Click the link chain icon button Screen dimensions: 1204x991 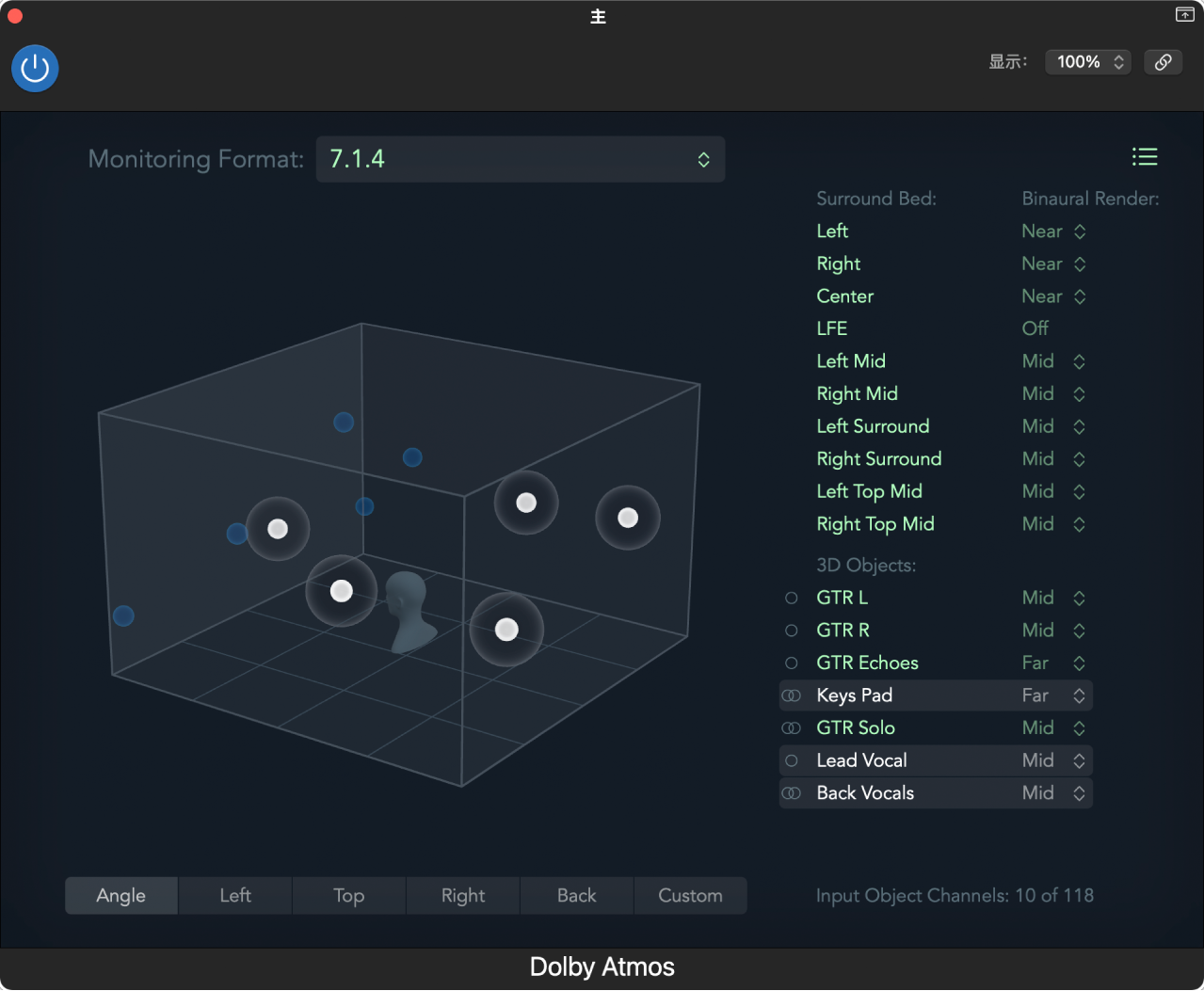coord(1163,62)
